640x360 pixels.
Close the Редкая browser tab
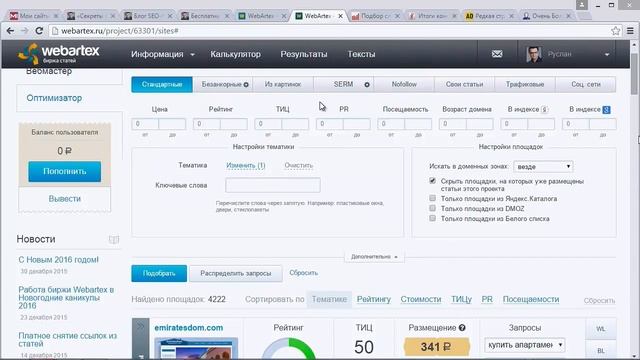pyautogui.click(x=511, y=16)
